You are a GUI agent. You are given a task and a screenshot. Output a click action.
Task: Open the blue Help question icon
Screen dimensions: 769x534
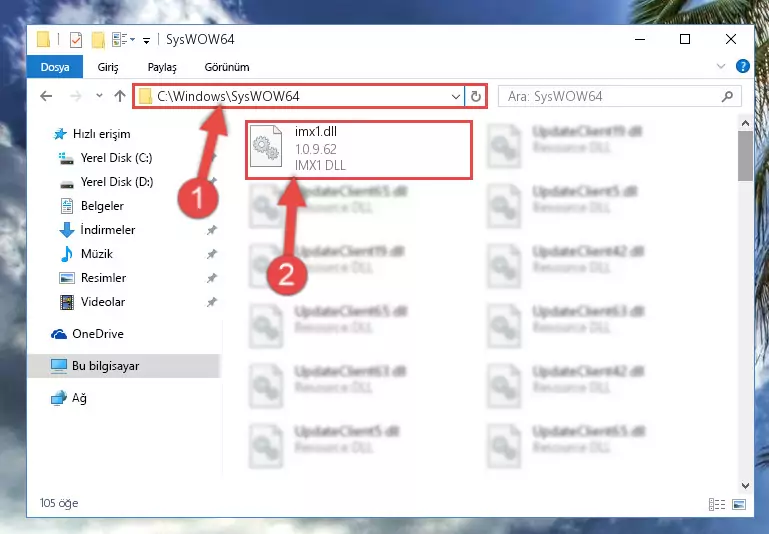743,66
